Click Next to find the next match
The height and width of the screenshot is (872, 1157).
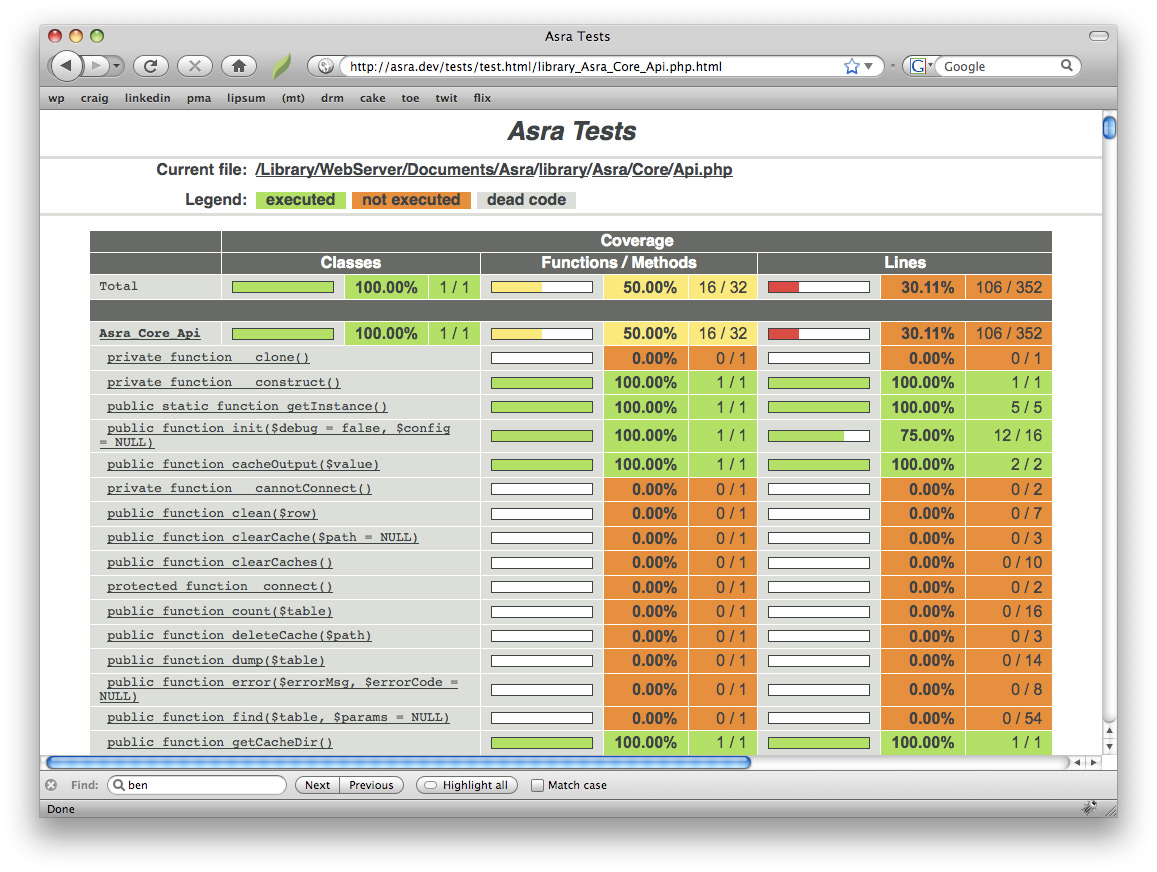point(316,785)
